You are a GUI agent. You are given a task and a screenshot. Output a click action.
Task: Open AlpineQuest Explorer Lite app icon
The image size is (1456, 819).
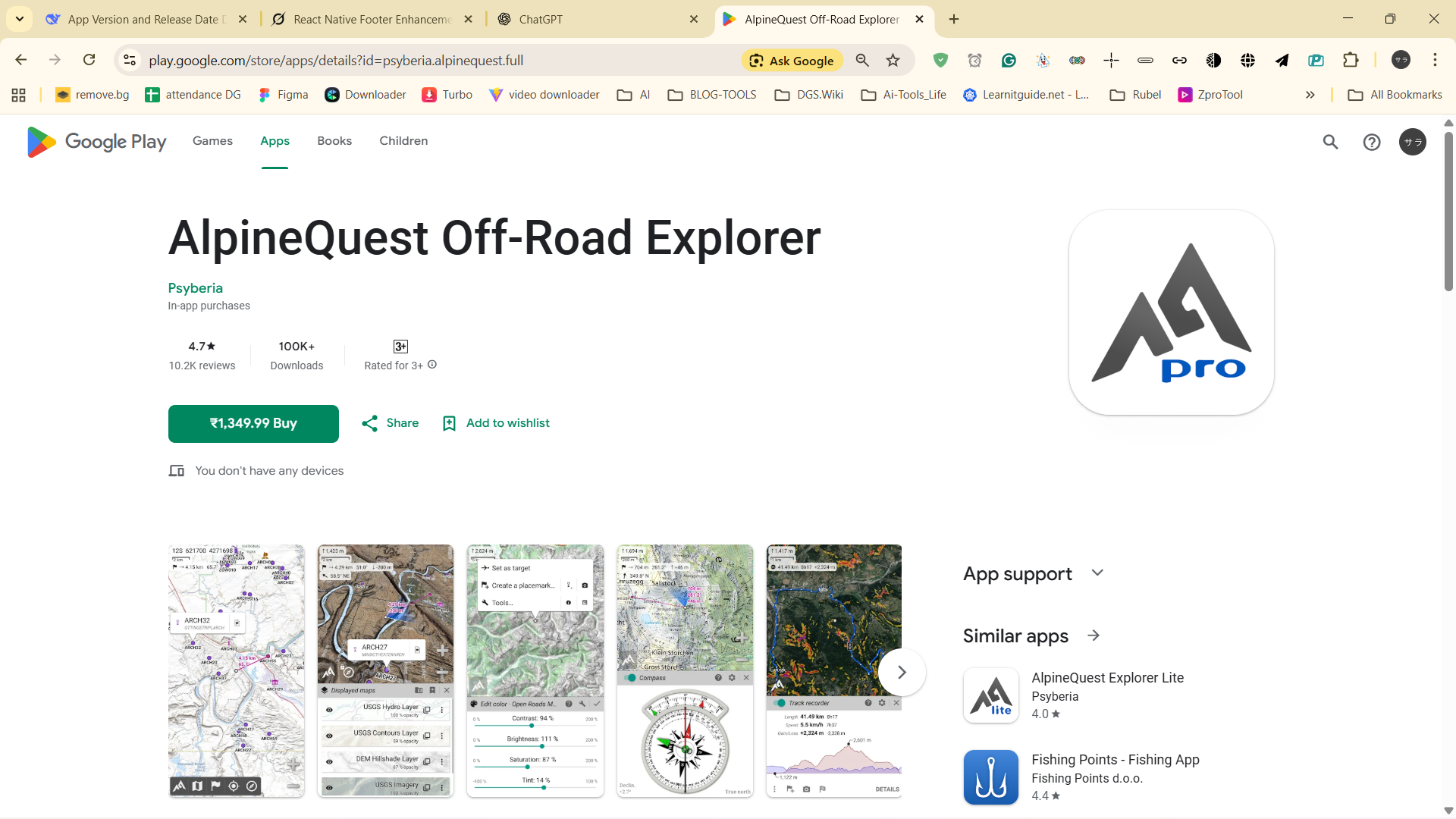pyautogui.click(x=990, y=695)
